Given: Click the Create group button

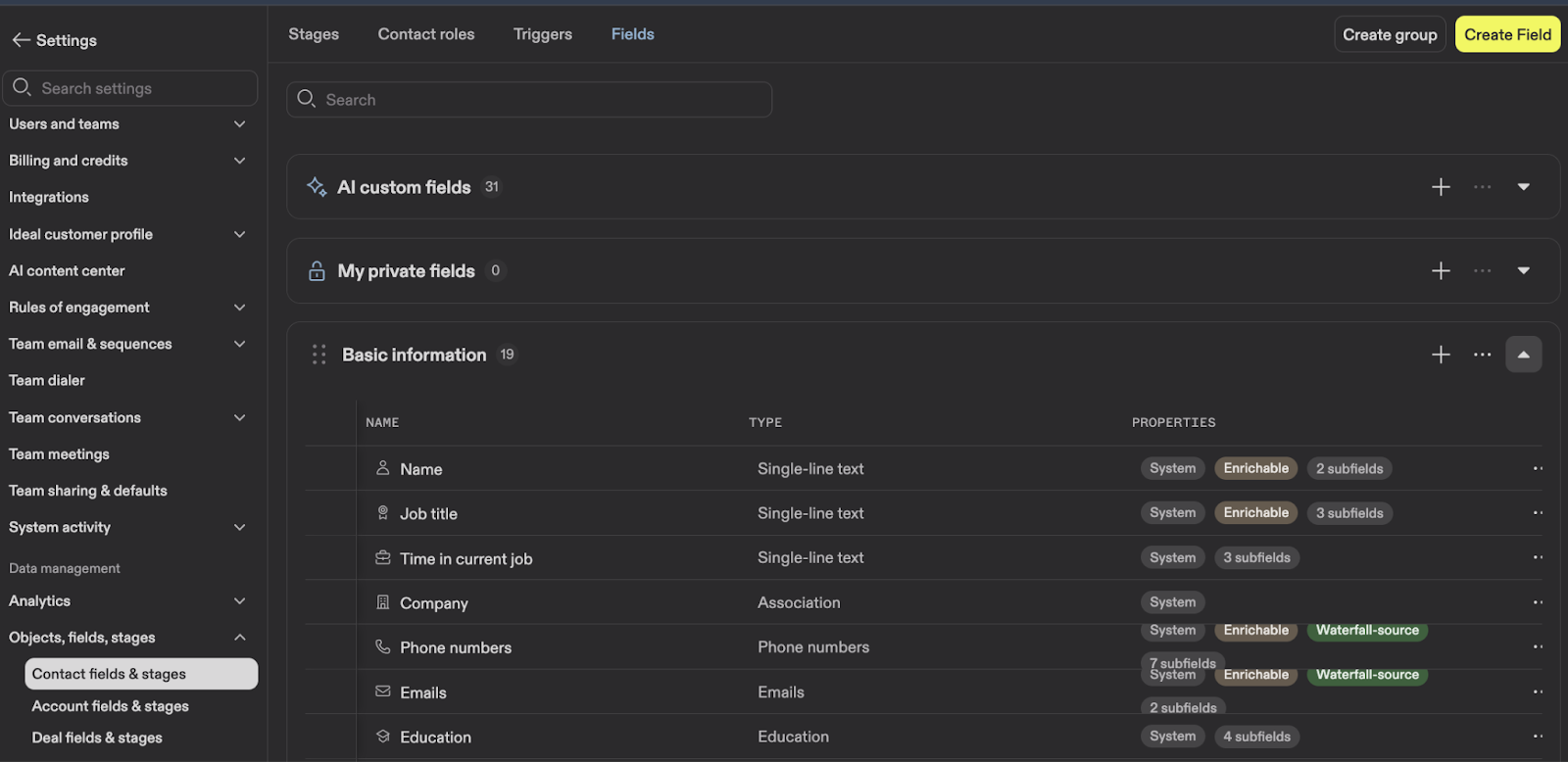Looking at the screenshot, I should pyautogui.click(x=1389, y=34).
